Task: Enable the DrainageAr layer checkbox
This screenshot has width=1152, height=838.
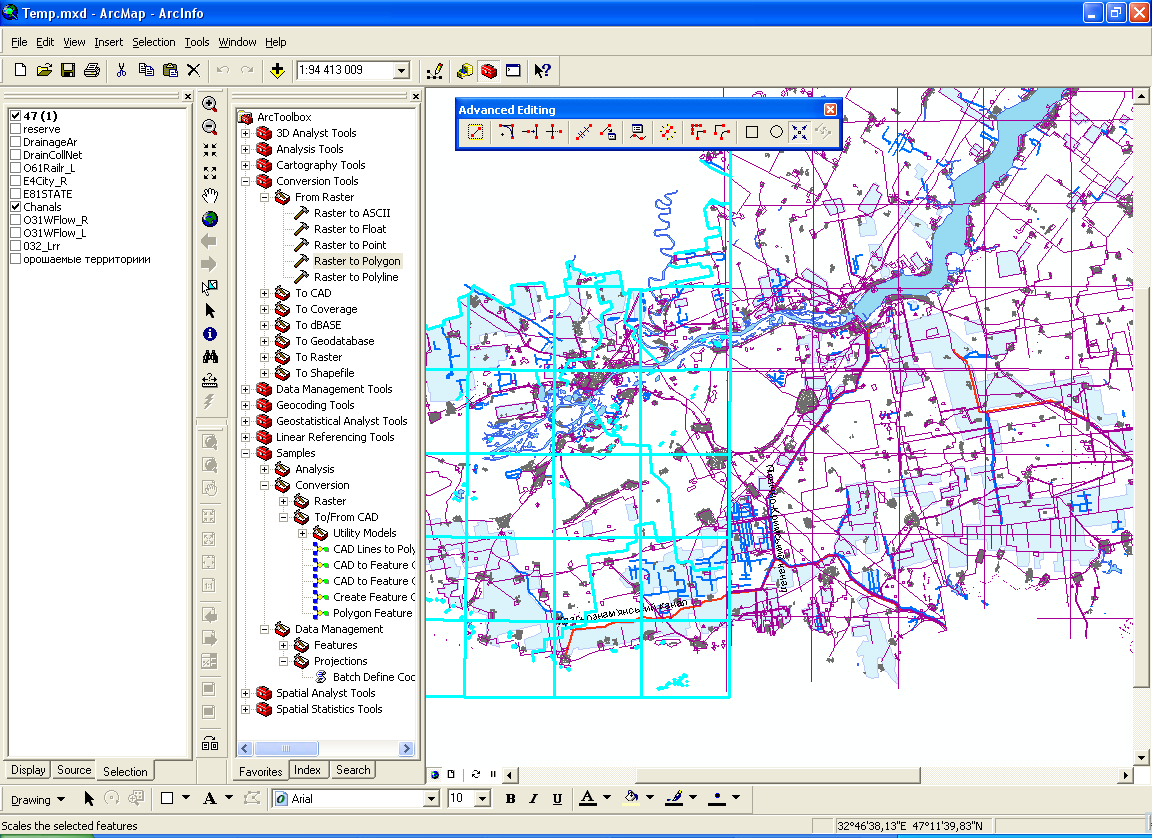Action: pyautogui.click(x=15, y=142)
